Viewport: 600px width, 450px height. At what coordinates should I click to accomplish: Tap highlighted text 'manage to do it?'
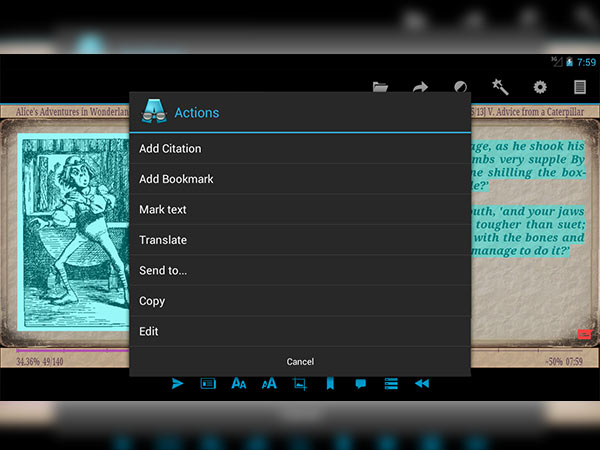coord(520,251)
